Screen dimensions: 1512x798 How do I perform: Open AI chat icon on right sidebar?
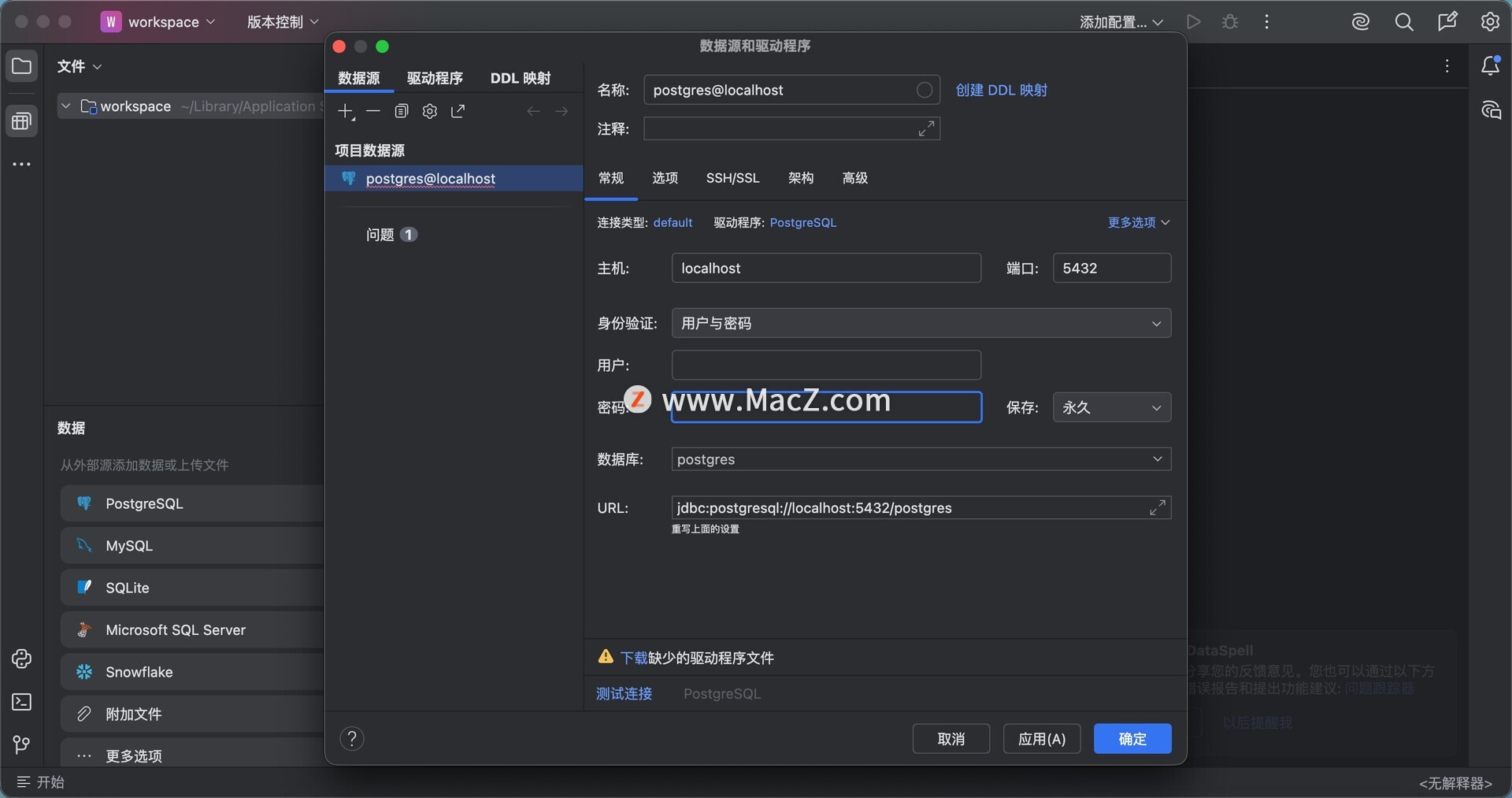click(x=1491, y=110)
